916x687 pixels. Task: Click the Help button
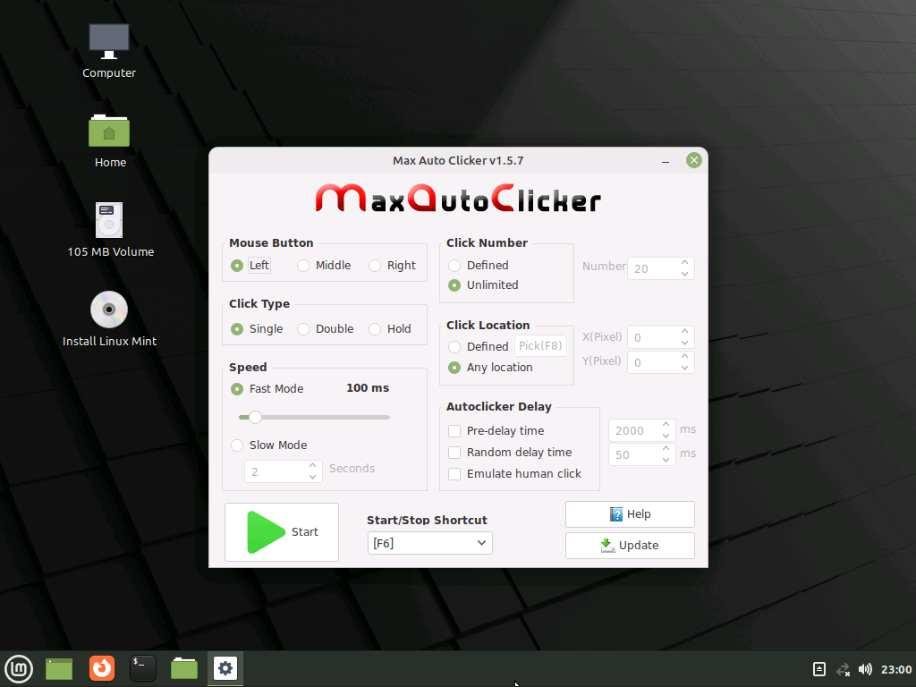click(629, 513)
